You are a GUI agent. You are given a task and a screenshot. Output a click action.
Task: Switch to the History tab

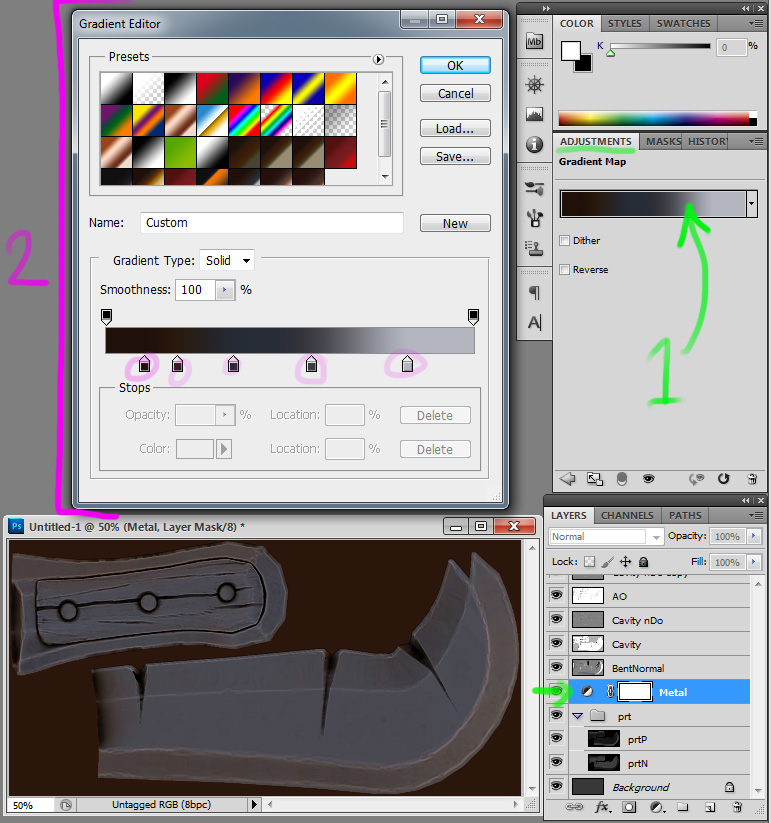(707, 142)
